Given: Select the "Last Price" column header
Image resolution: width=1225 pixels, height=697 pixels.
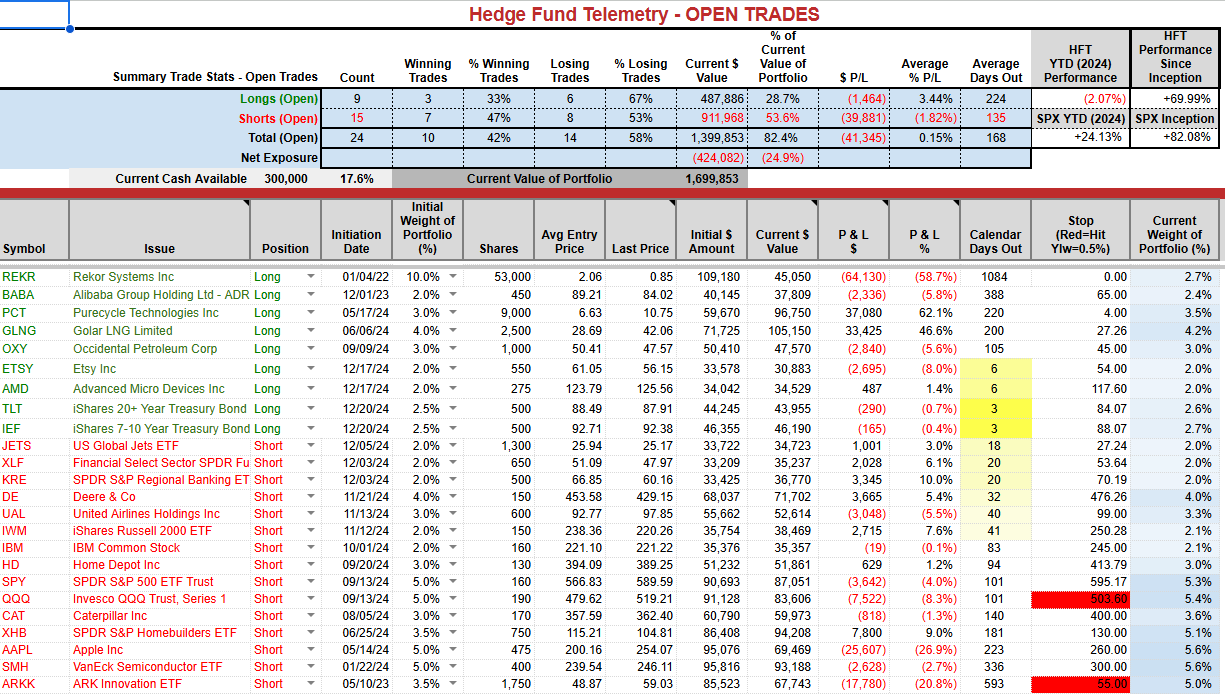Looking at the screenshot, I should (x=641, y=229).
